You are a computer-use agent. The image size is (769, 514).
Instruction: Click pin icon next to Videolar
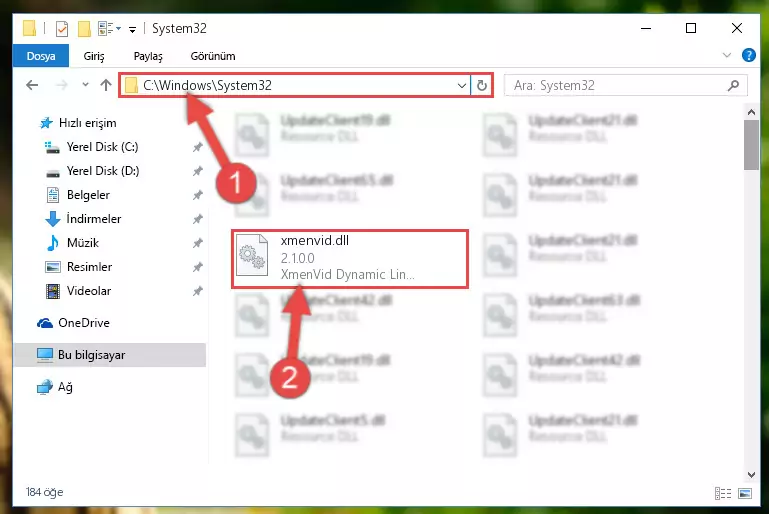coord(197,291)
